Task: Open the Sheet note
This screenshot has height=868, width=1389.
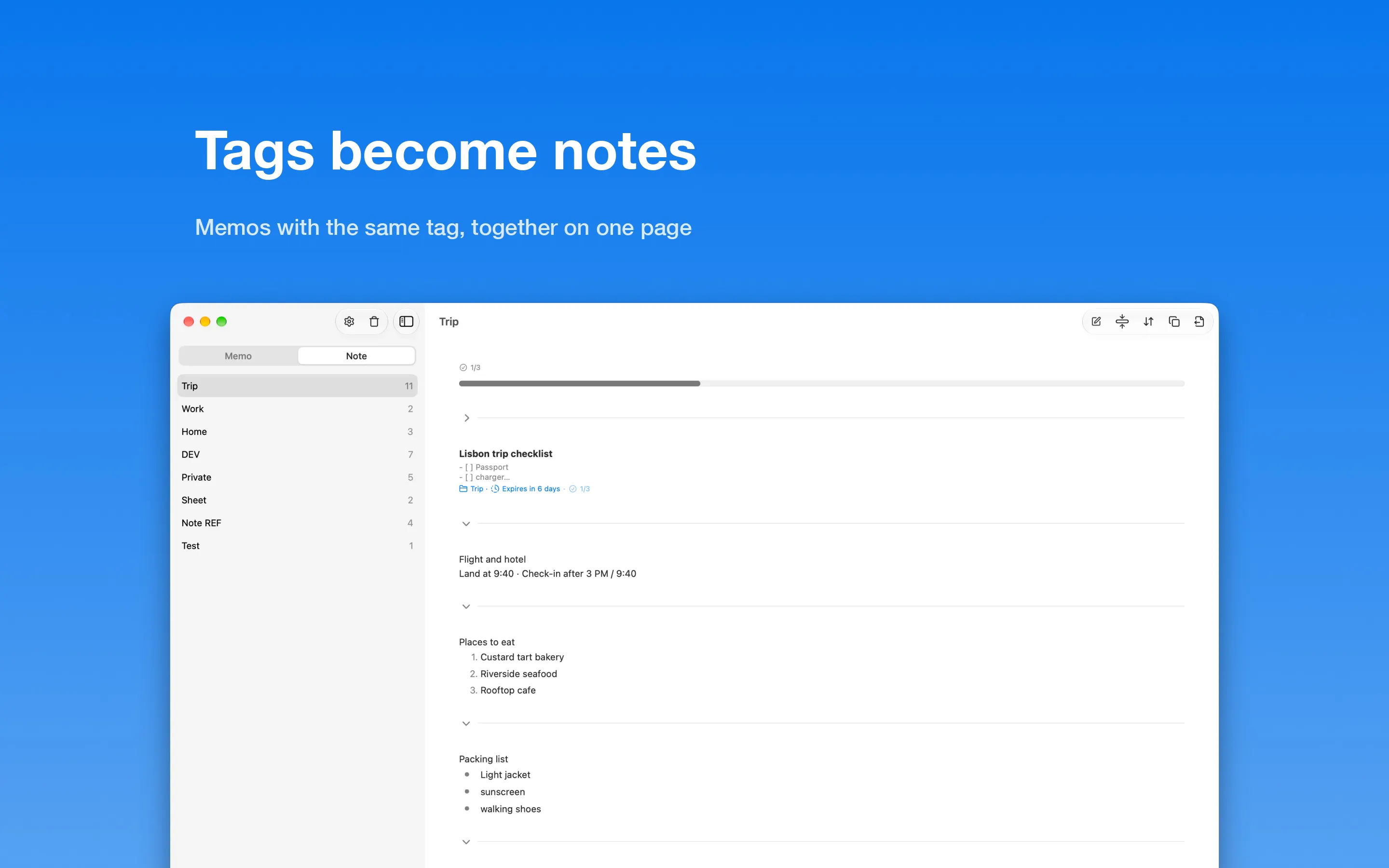Action: tap(297, 500)
